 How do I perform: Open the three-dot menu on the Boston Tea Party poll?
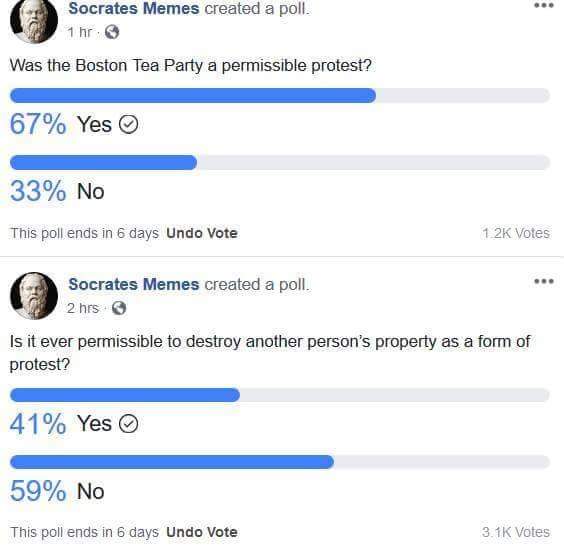tap(543, 5)
